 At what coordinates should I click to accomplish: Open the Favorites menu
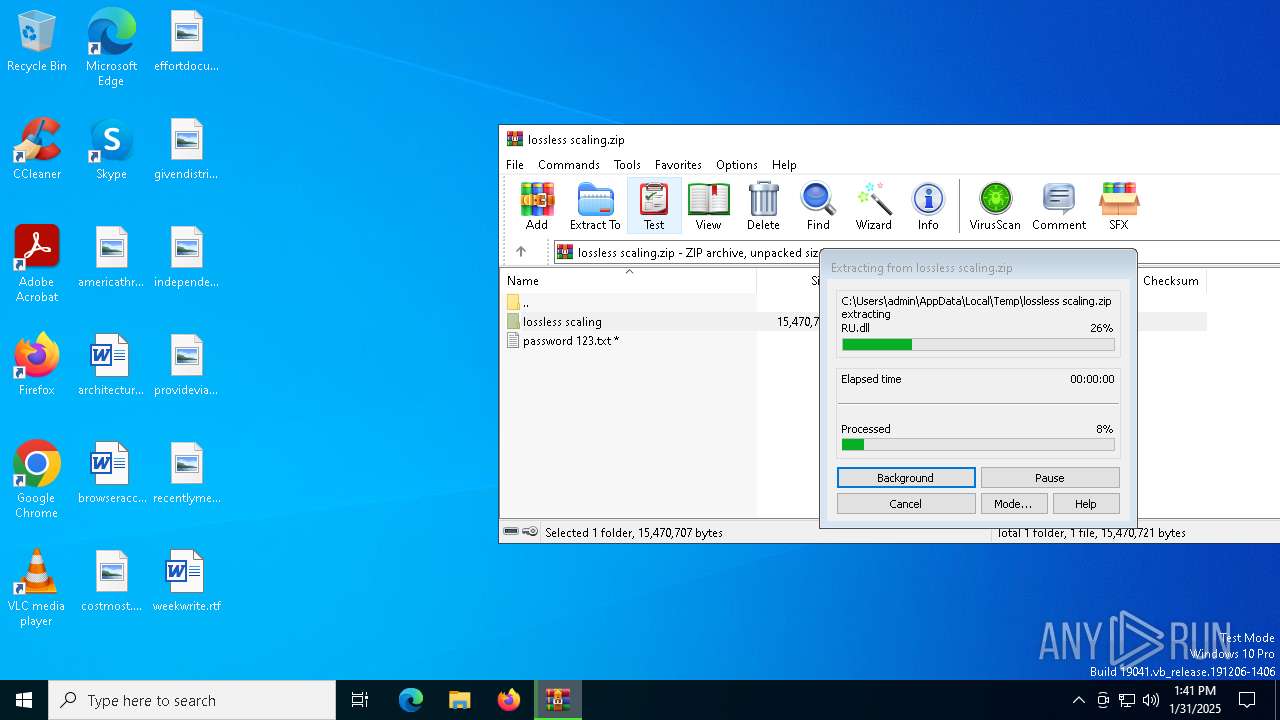tap(678, 165)
